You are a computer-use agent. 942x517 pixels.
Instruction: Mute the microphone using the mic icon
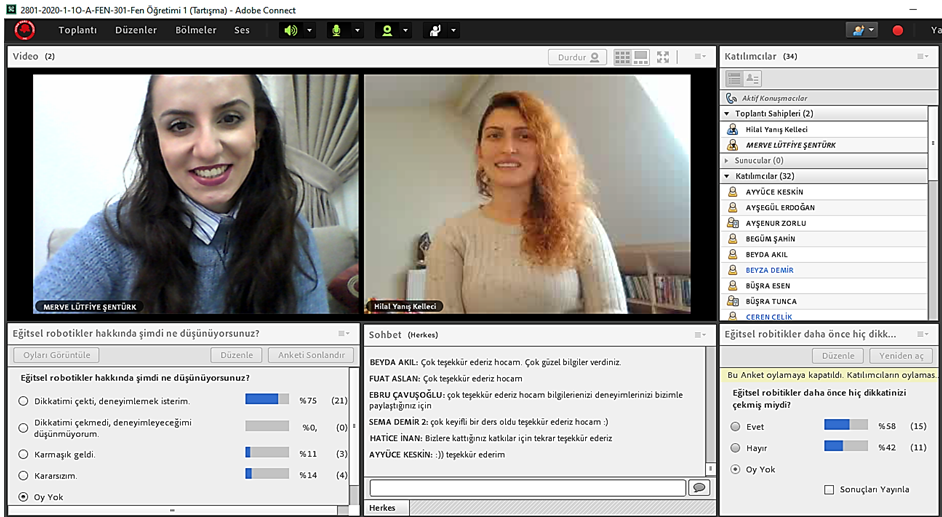336,30
